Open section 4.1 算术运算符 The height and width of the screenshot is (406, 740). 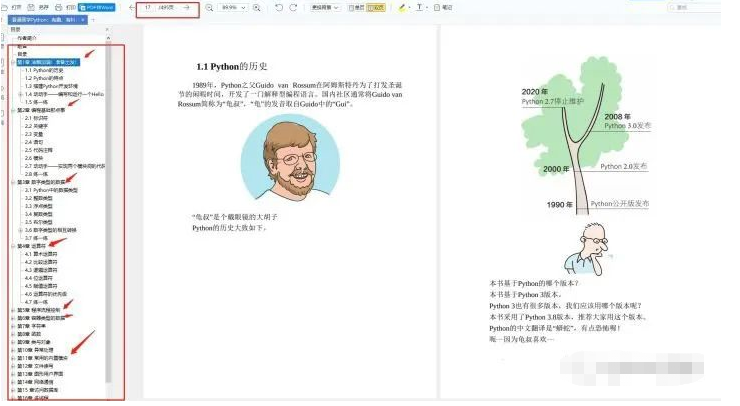tap(41, 254)
